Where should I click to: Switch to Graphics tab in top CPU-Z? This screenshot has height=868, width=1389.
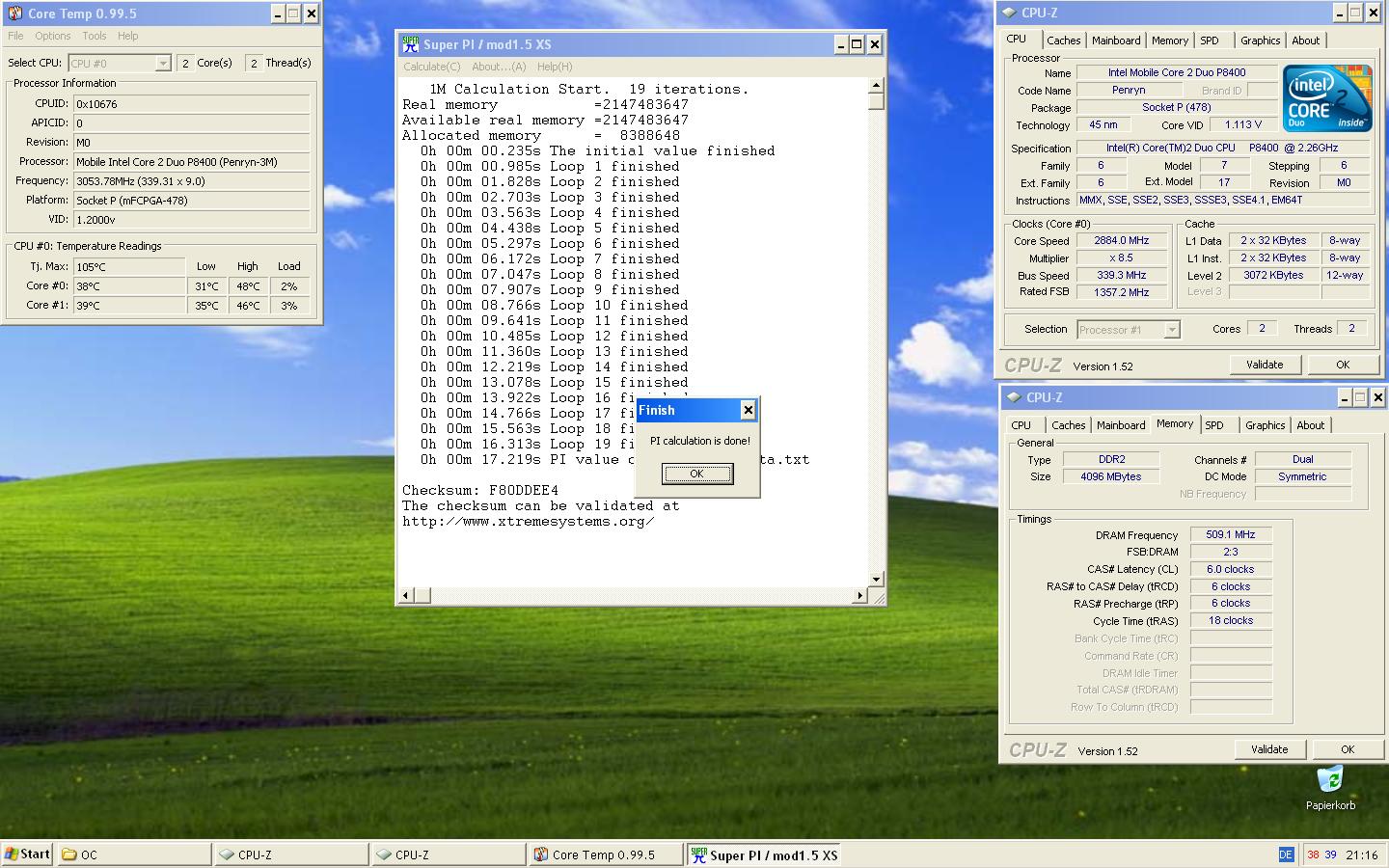pyautogui.click(x=1261, y=41)
